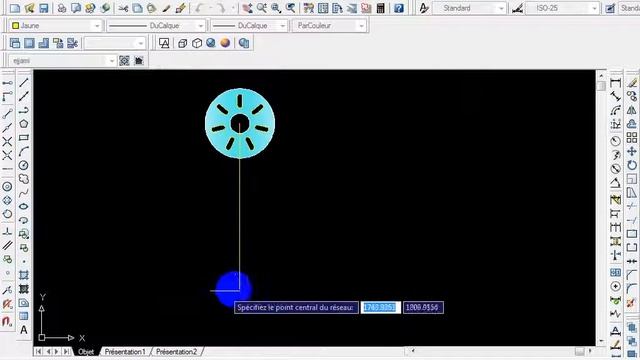640x360 pixels.
Task: Toggle the Tangent object snap
Action: click(x=7, y=214)
